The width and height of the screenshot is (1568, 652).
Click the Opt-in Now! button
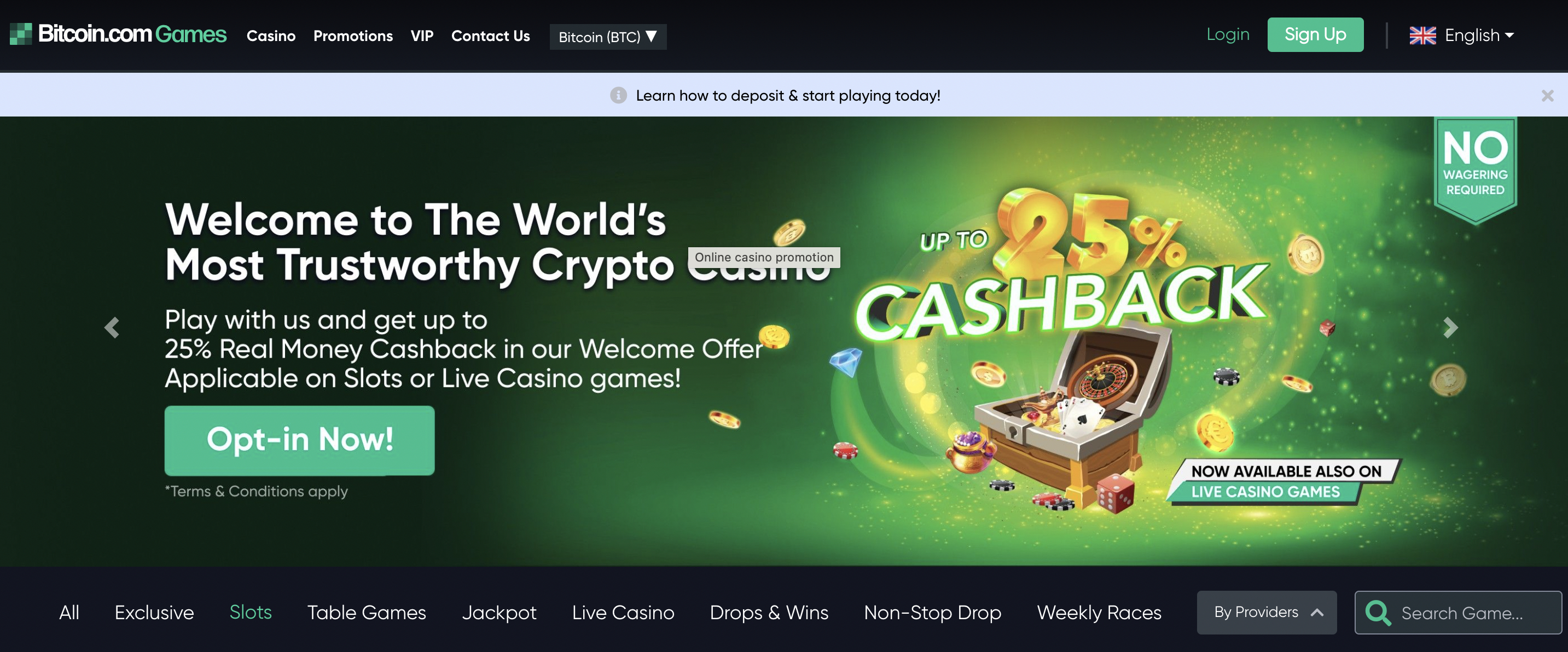(x=299, y=440)
